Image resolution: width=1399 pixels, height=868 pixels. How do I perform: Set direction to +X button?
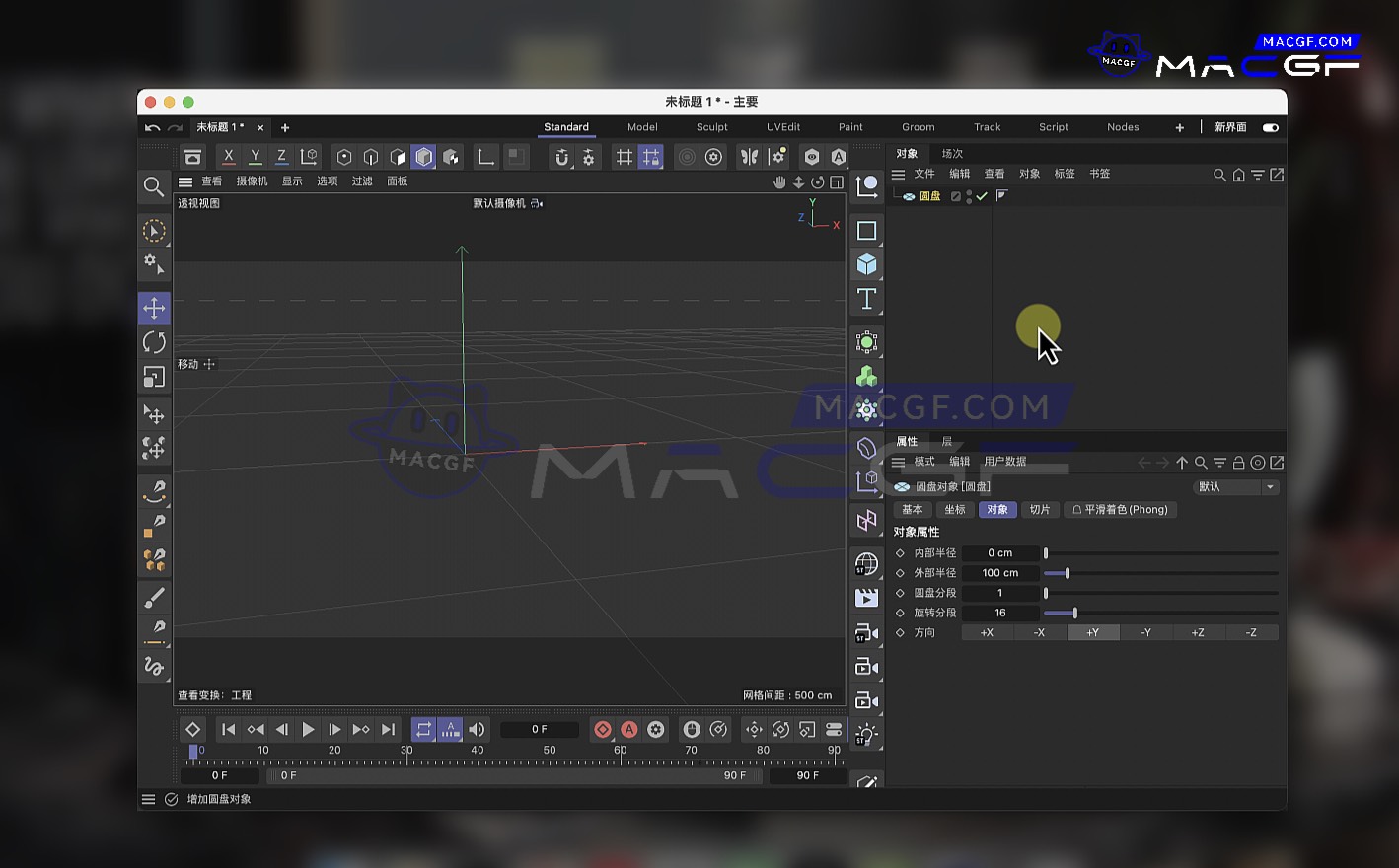click(987, 633)
